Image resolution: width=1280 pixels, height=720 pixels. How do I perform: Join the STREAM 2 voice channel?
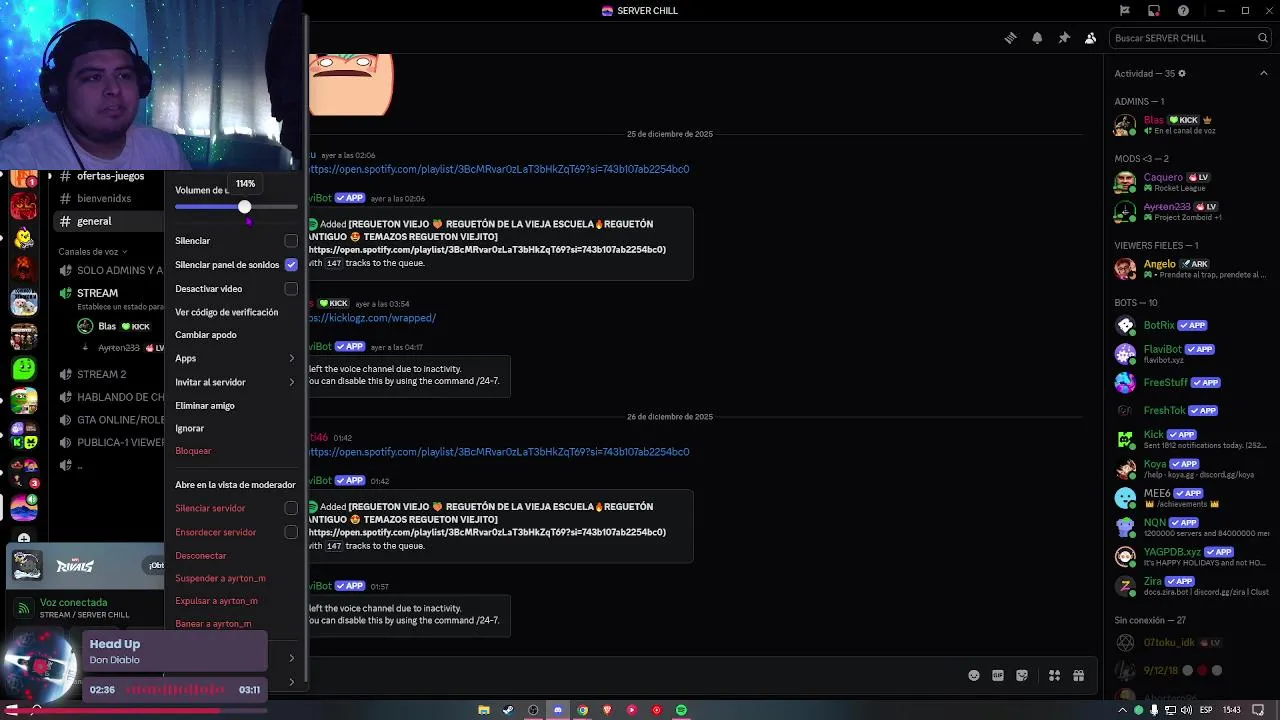(x=102, y=374)
